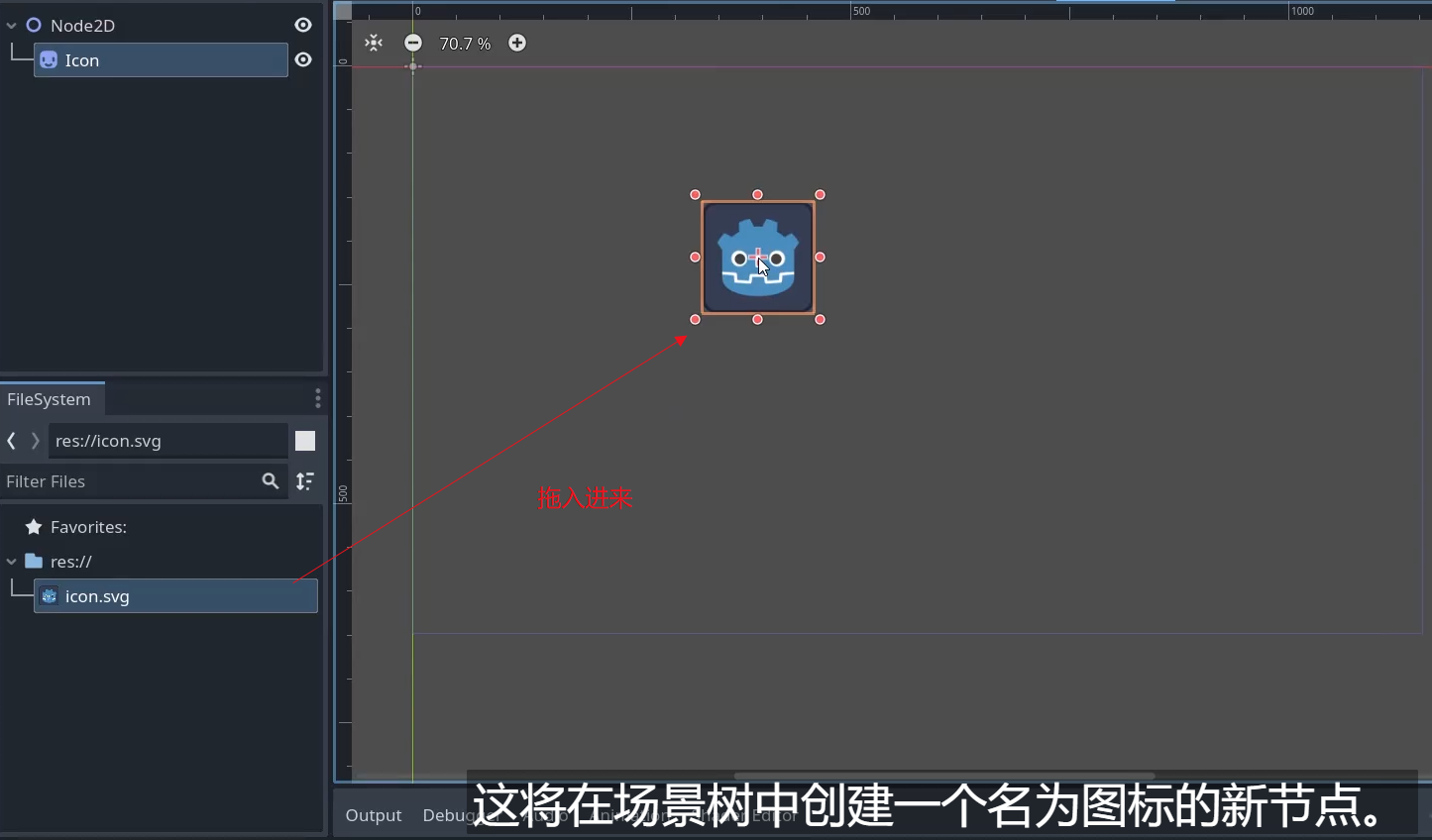This screenshot has height=840, width=1432.
Task: Open FileSystem dock options menu
Action: tap(317, 398)
